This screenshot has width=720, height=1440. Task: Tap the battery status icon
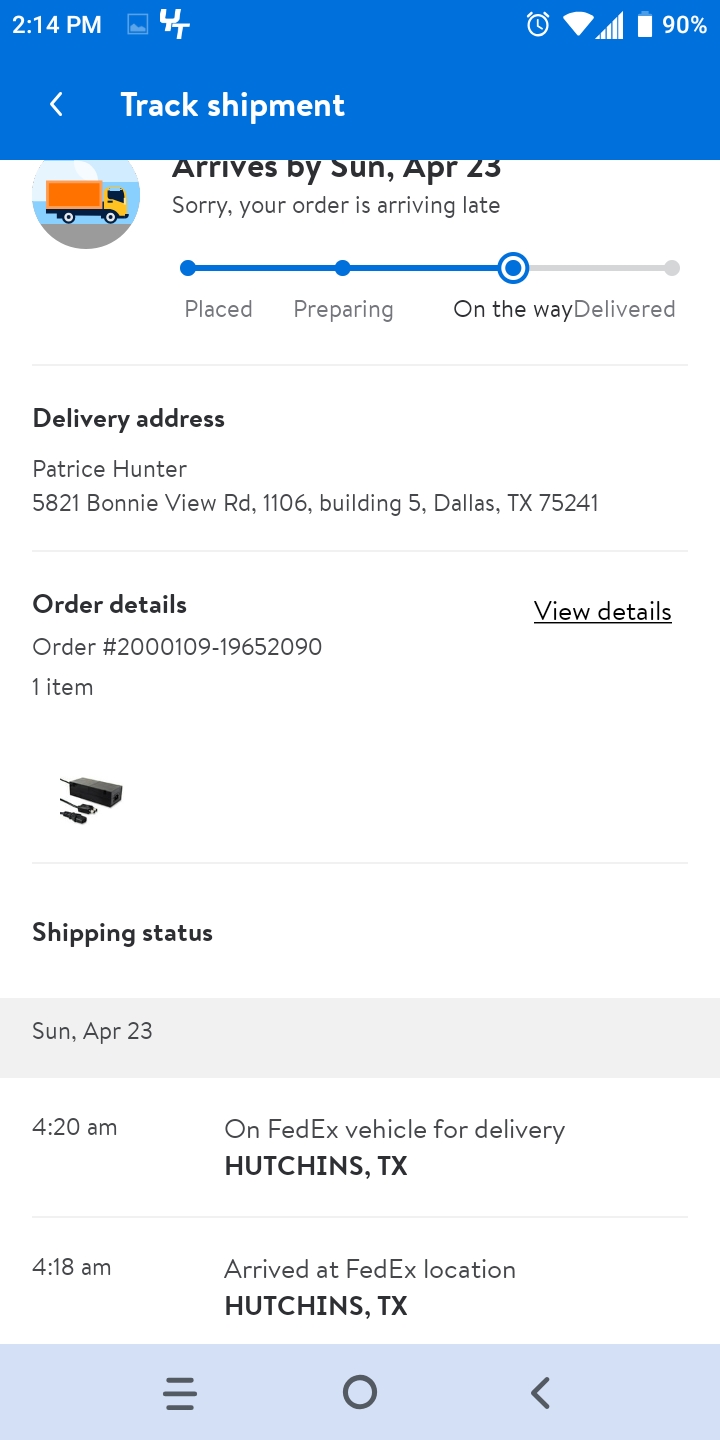coord(645,25)
